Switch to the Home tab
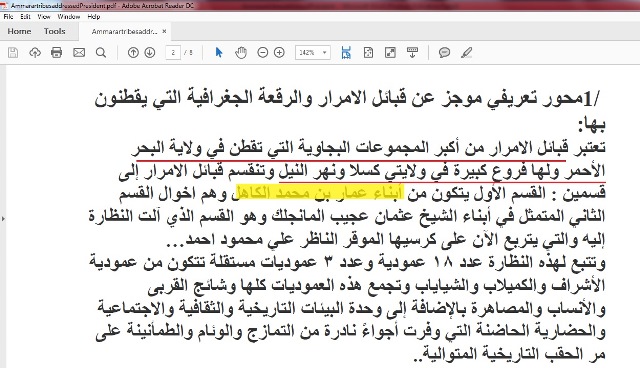 click(19, 31)
